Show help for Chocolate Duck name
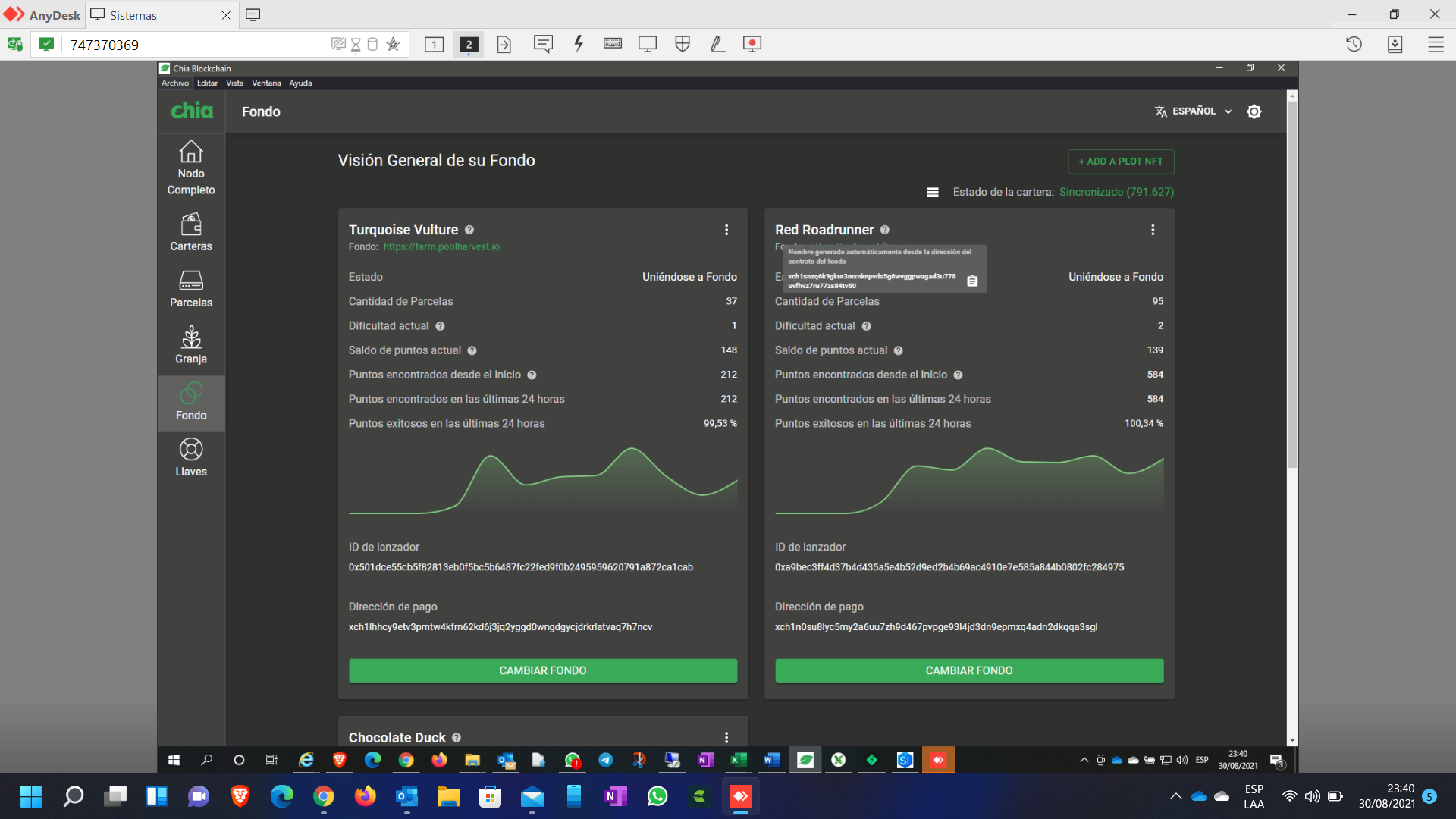Viewport: 1456px width, 819px height. [x=457, y=737]
